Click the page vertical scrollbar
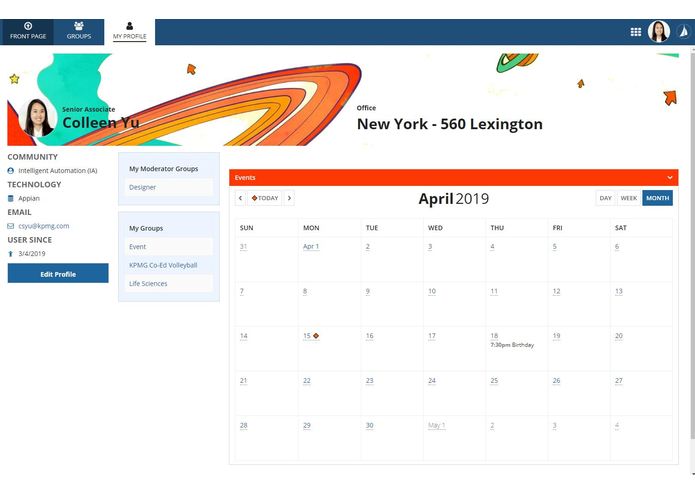The image size is (695, 494). 692,244
